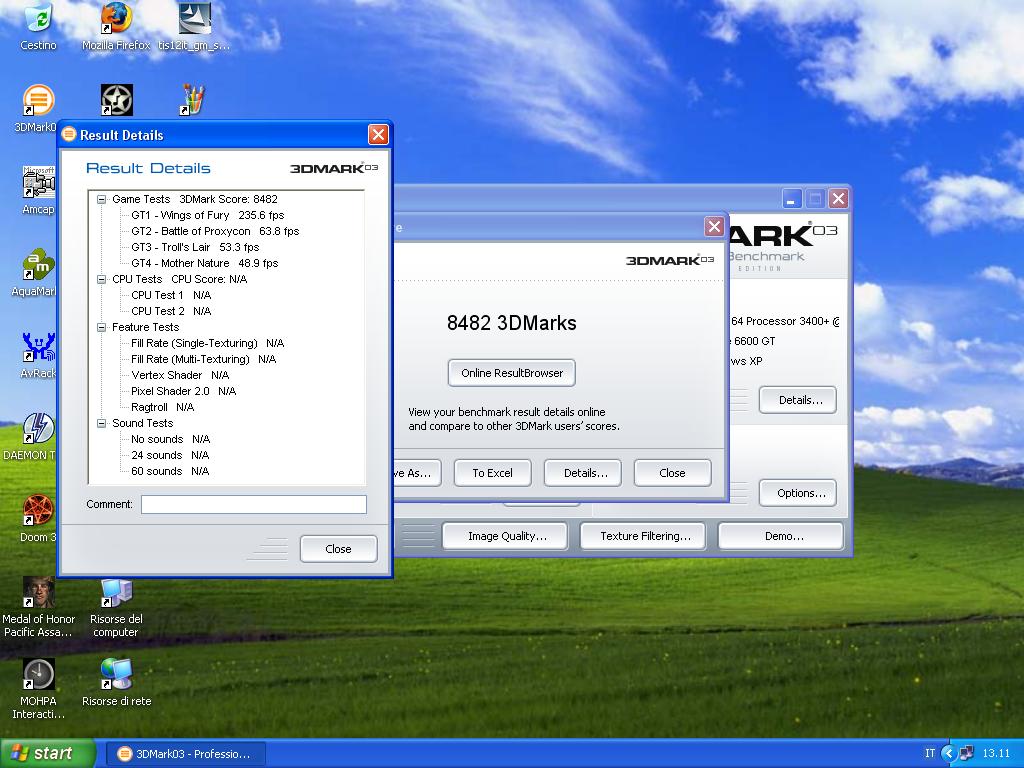Select the Vertex Shader row

pos(180,375)
